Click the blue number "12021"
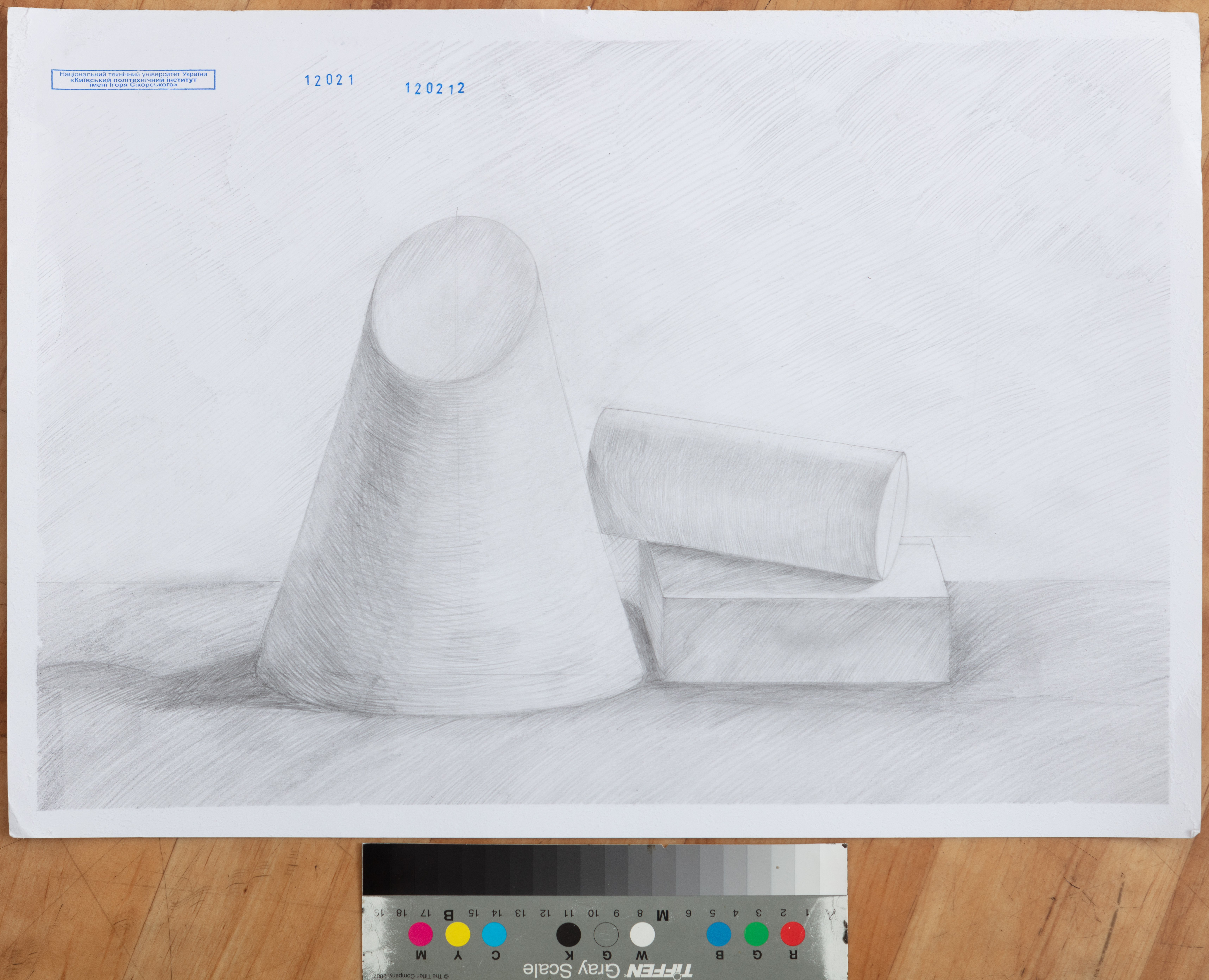This screenshot has width=1209, height=980. tap(329, 80)
